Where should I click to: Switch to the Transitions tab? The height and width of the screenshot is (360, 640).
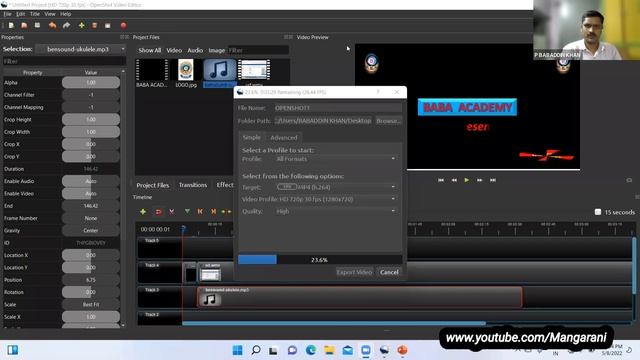pos(193,185)
